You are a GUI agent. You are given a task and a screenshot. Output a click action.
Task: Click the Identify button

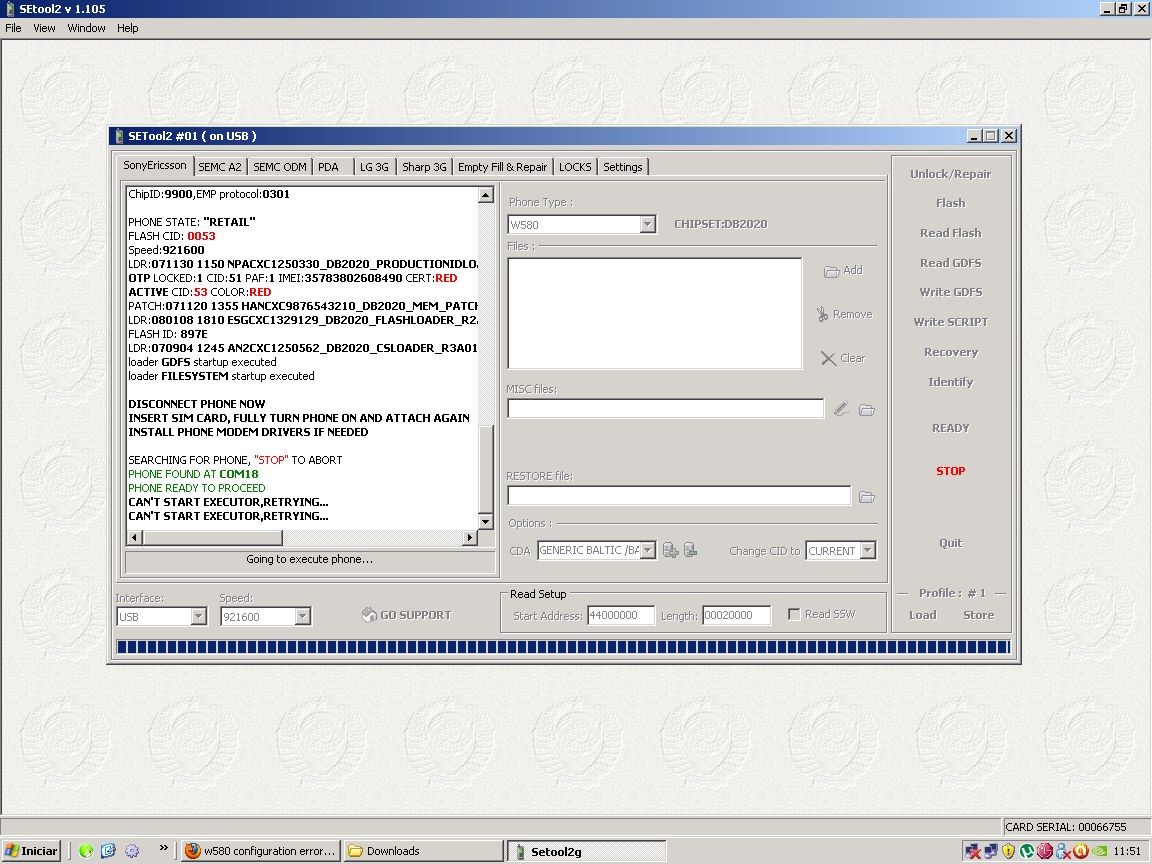point(951,382)
